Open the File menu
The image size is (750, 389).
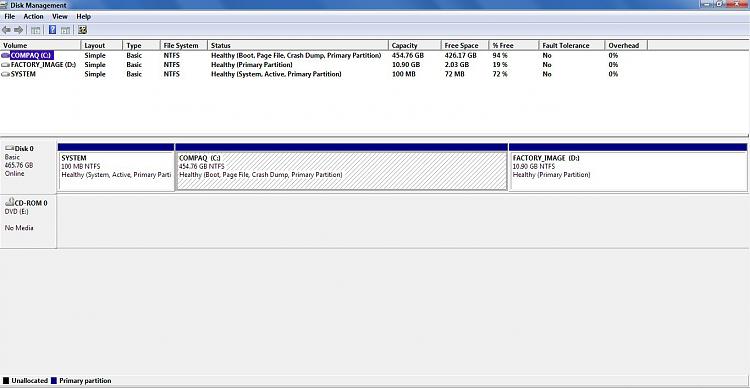(x=10, y=16)
